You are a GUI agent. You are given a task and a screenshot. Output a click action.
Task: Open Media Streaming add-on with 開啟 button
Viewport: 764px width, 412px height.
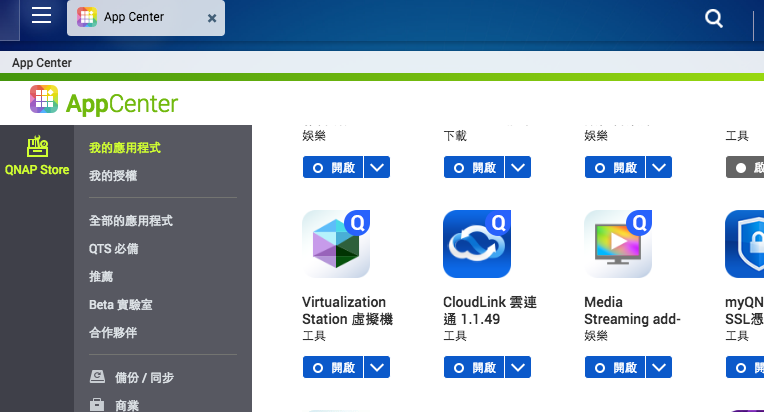[615, 367]
